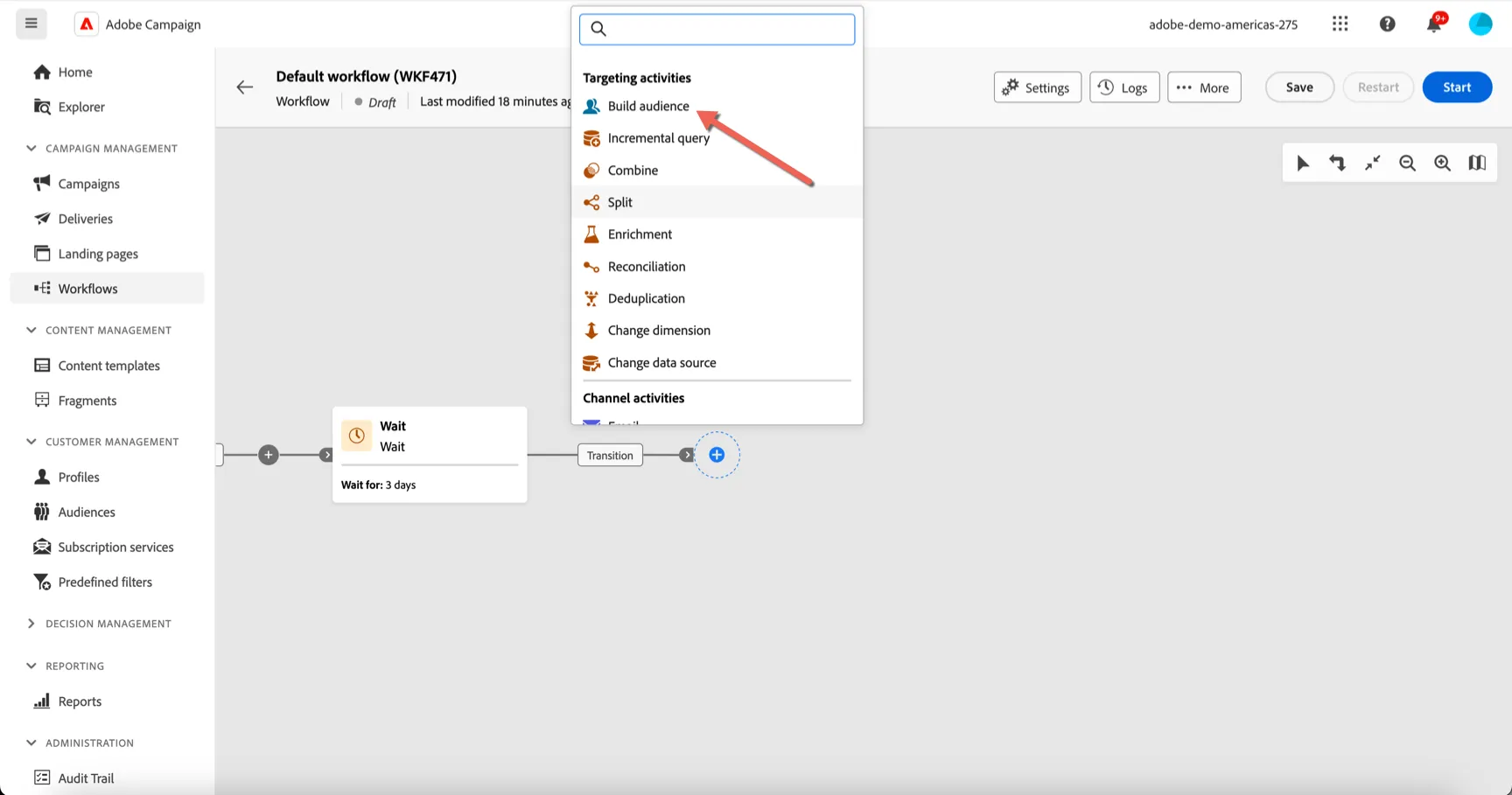The height and width of the screenshot is (795, 1512).
Task: Open Workflows in the sidebar
Action: (107, 289)
